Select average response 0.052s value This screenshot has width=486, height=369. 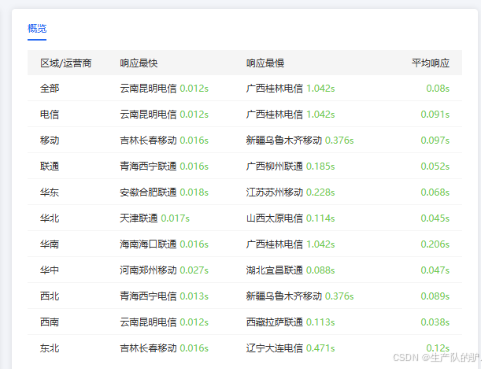pos(435,166)
